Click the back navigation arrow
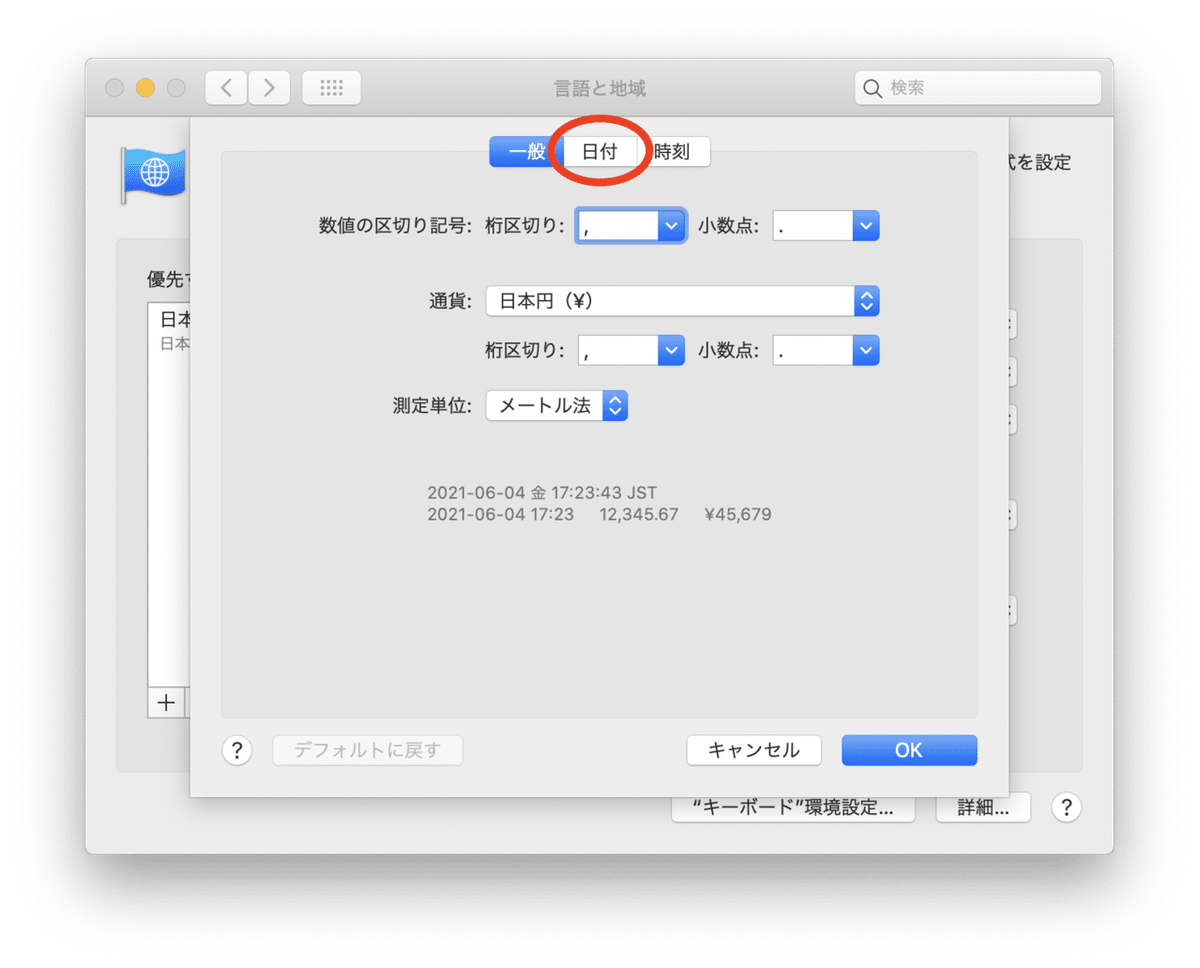The width and height of the screenshot is (1200, 968). tap(225, 88)
